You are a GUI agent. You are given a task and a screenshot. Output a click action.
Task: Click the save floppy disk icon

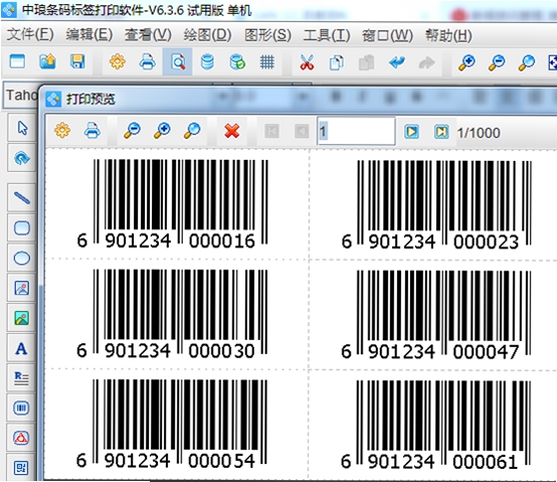click(77, 62)
